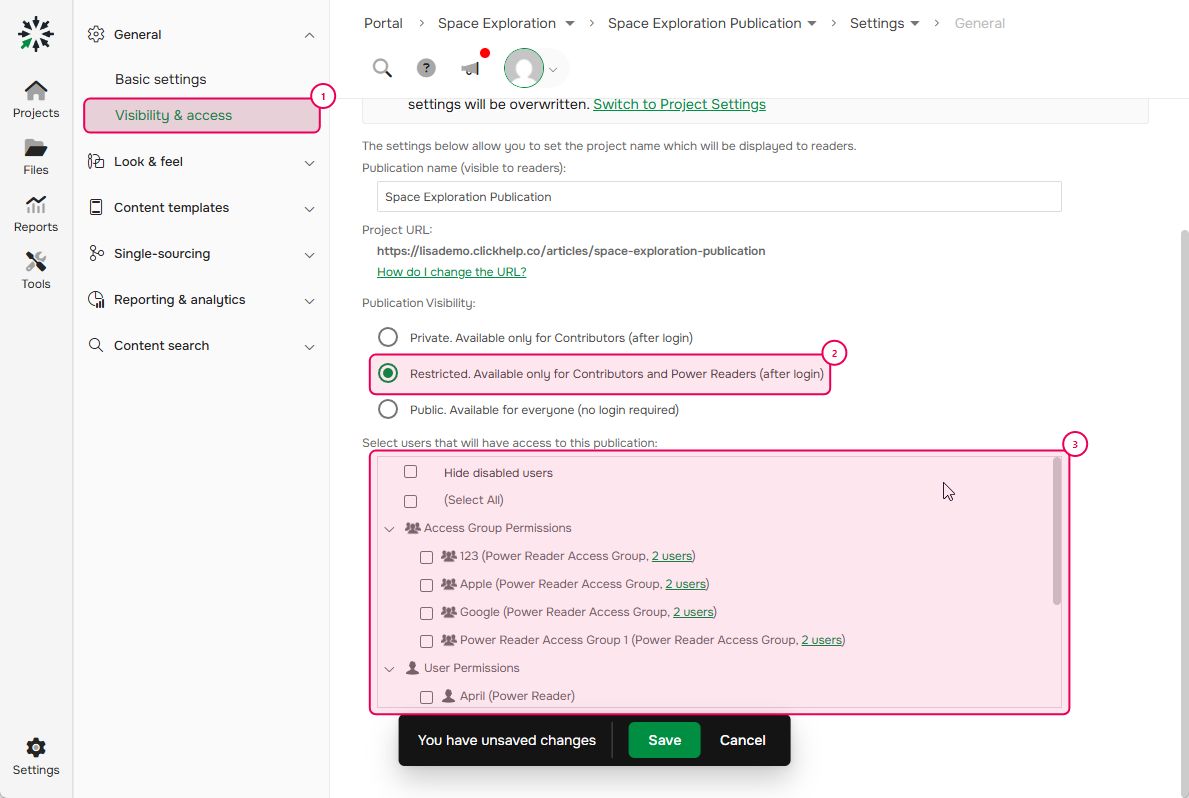Click the General breadcrumb item
This screenshot has width=1189, height=798.
tap(979, 24)
